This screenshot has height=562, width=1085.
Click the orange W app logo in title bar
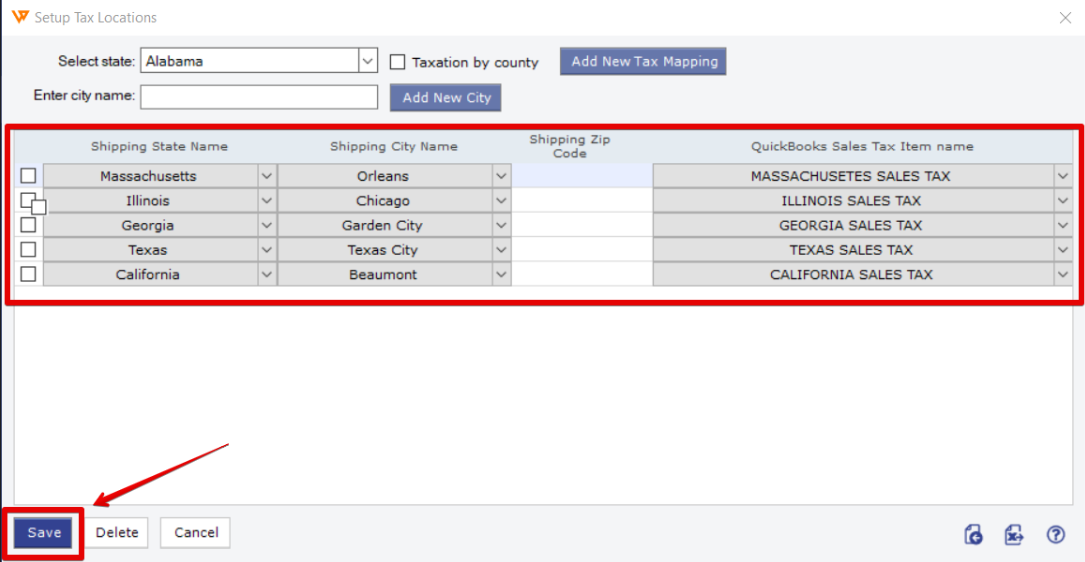point(21,17)
